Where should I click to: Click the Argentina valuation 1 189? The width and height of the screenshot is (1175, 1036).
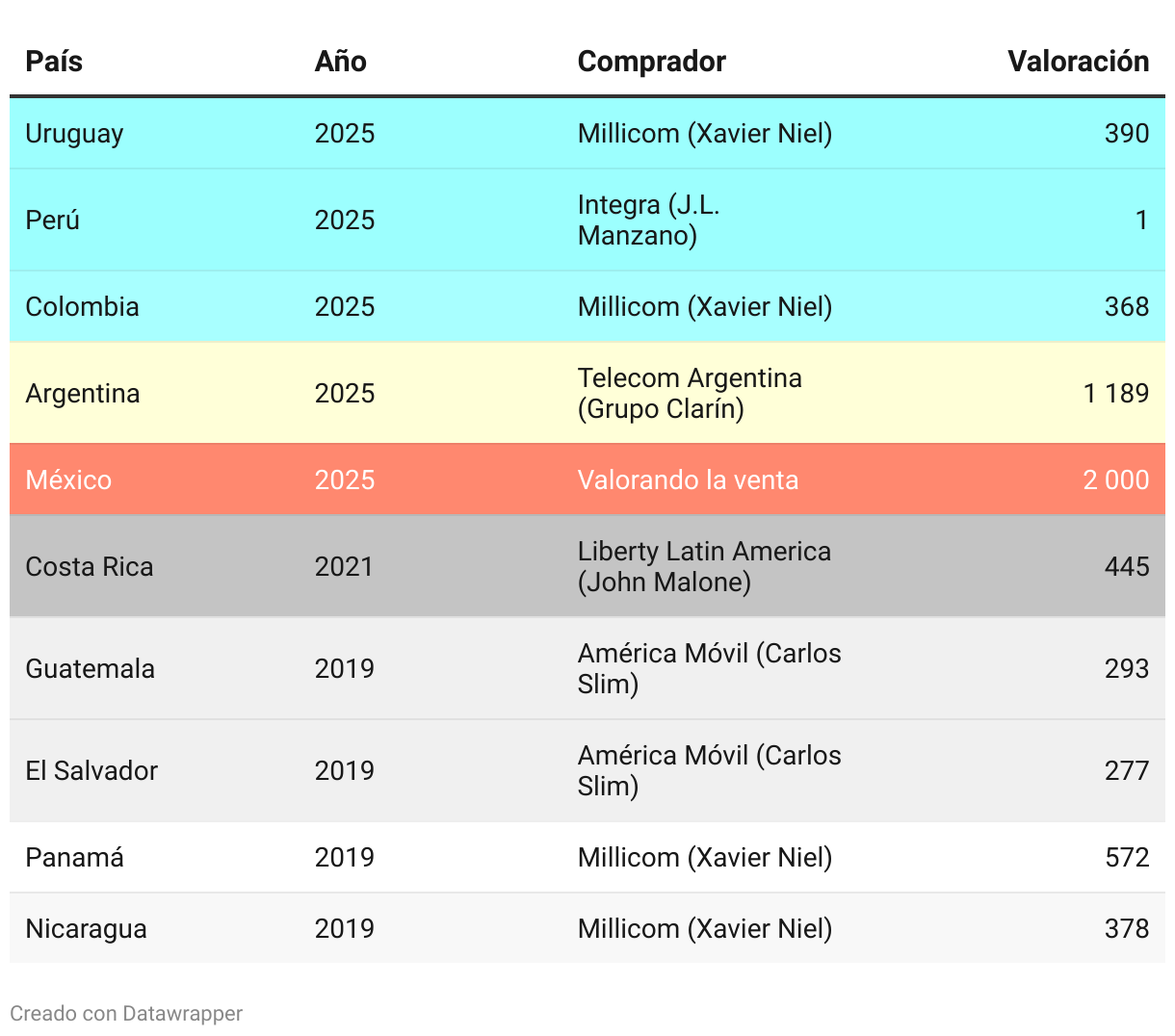click(1115, 394)
